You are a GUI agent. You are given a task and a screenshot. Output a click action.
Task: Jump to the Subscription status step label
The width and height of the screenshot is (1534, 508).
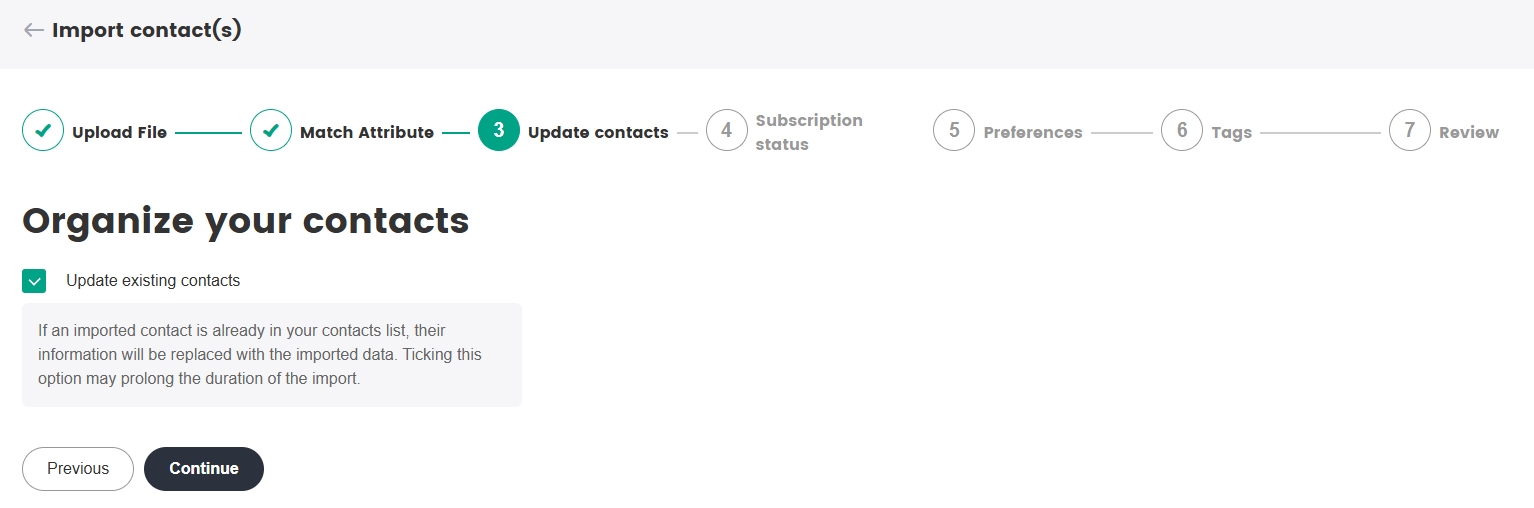(x=809, y=132)
